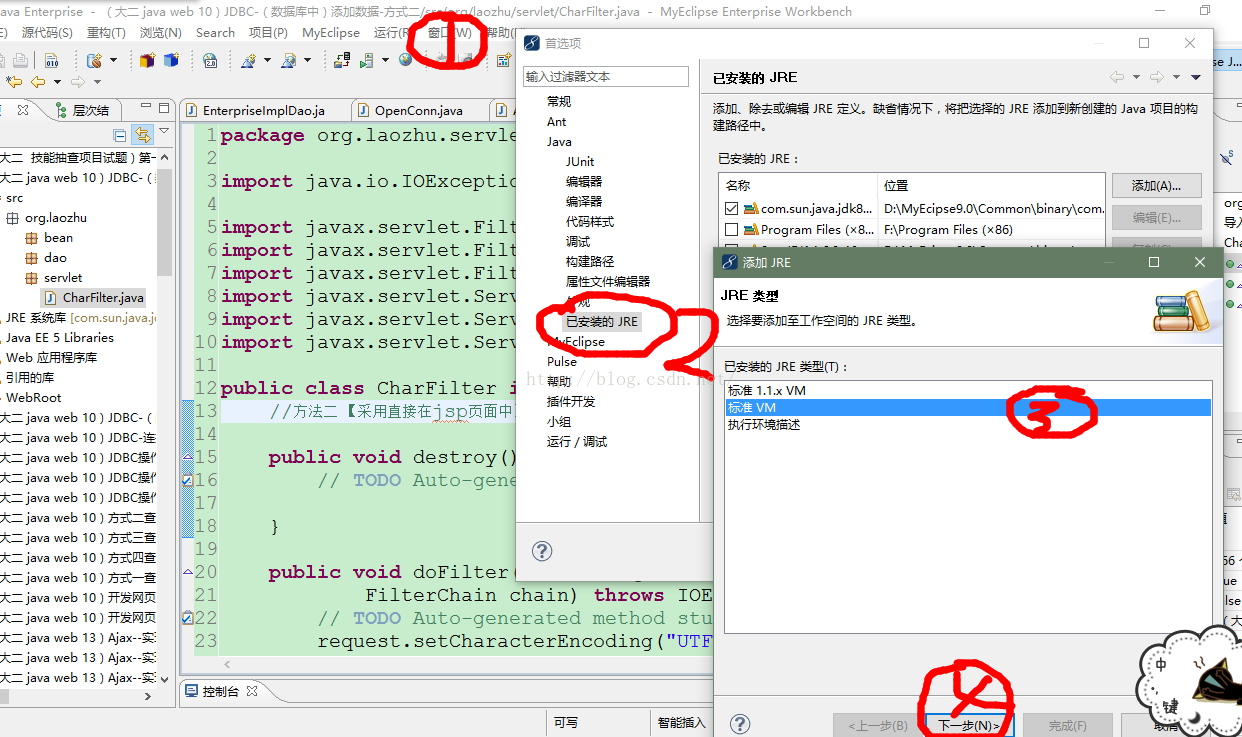Click the maximize view icon of package explorer
Image resolution: width=1242 pixels, height=737 pixels.
click(x=162, y=108)
